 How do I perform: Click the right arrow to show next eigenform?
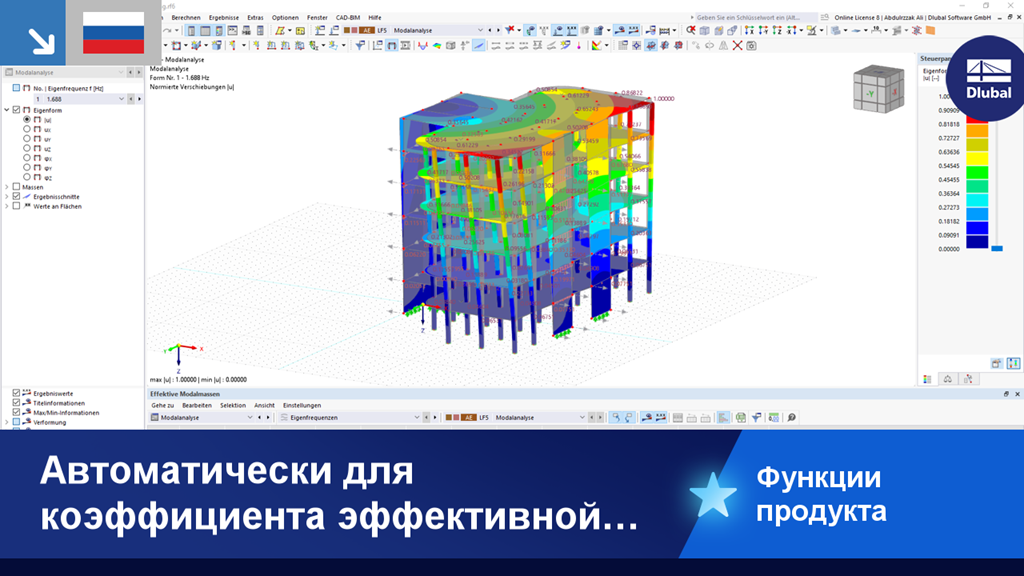139,98
